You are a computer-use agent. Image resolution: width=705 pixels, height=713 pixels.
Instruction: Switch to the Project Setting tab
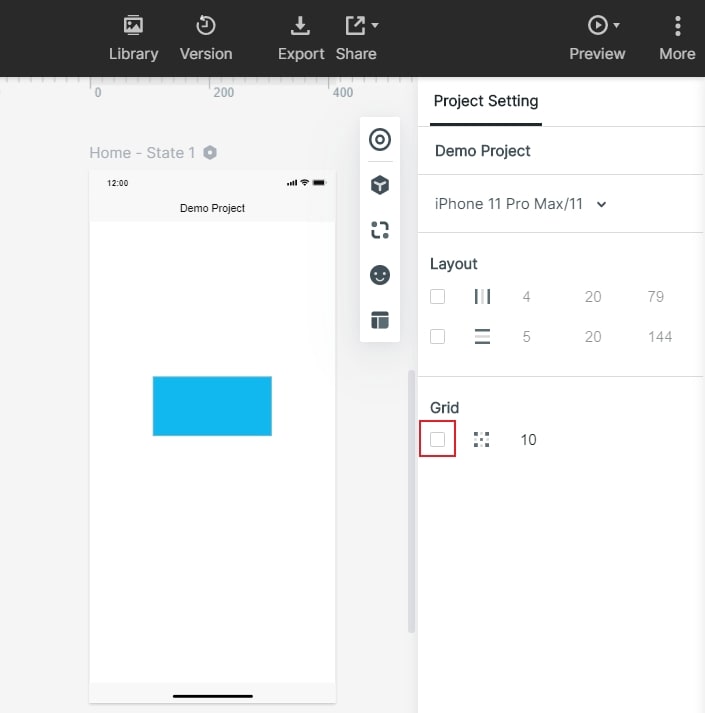coord(486,101)
